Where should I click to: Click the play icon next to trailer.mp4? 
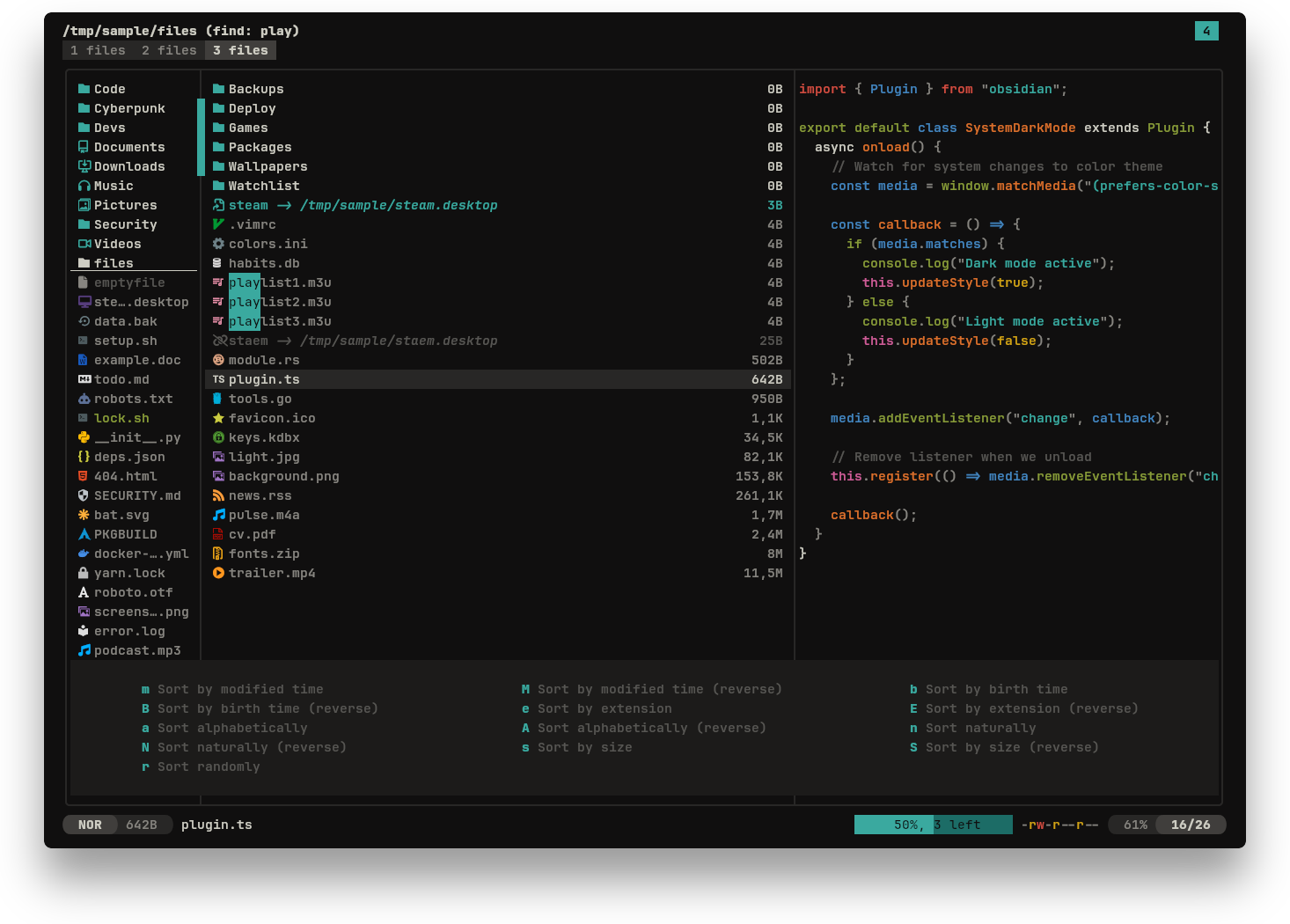(218, 573)
